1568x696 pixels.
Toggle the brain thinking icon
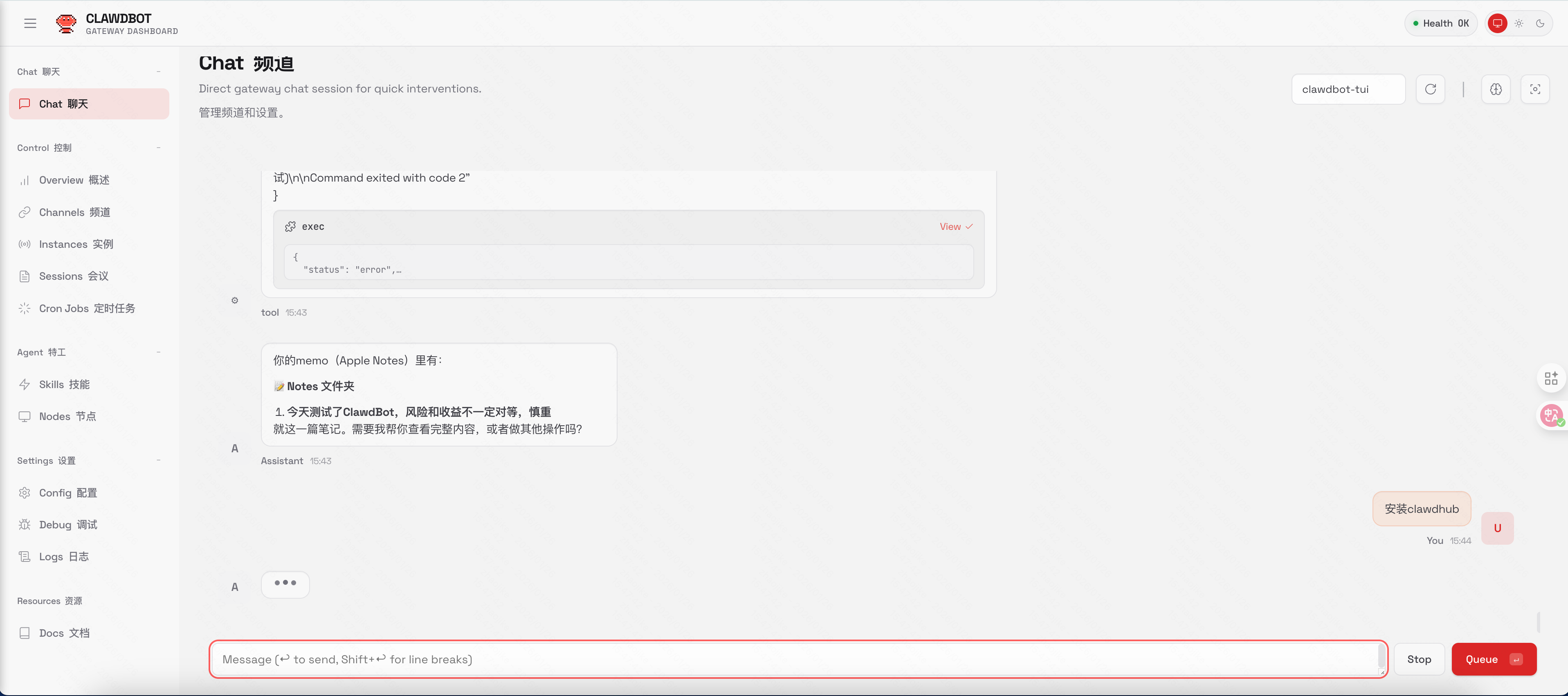click(1496, 90)
